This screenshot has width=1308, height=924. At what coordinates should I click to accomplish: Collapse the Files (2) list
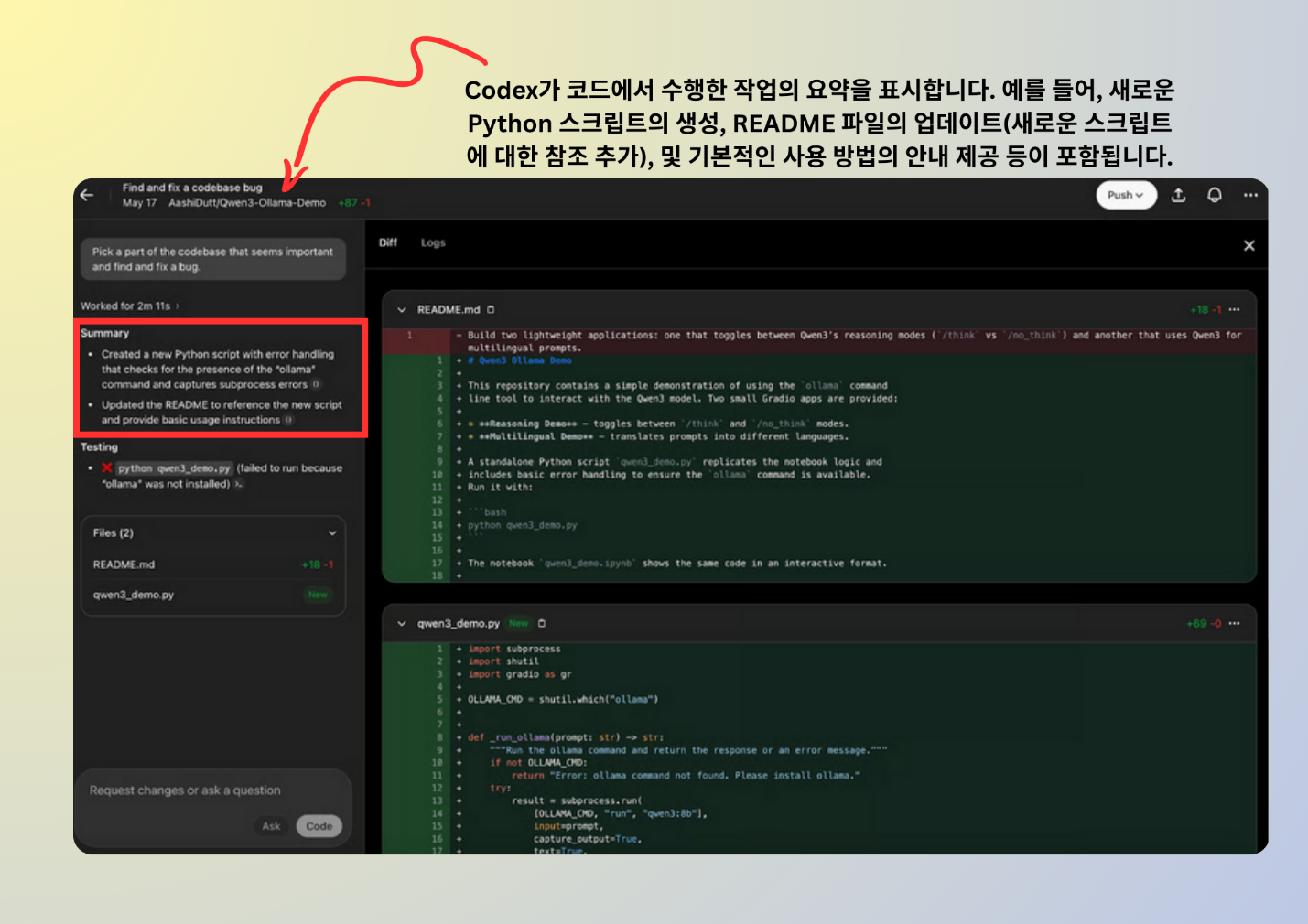[x=332, y=533]
